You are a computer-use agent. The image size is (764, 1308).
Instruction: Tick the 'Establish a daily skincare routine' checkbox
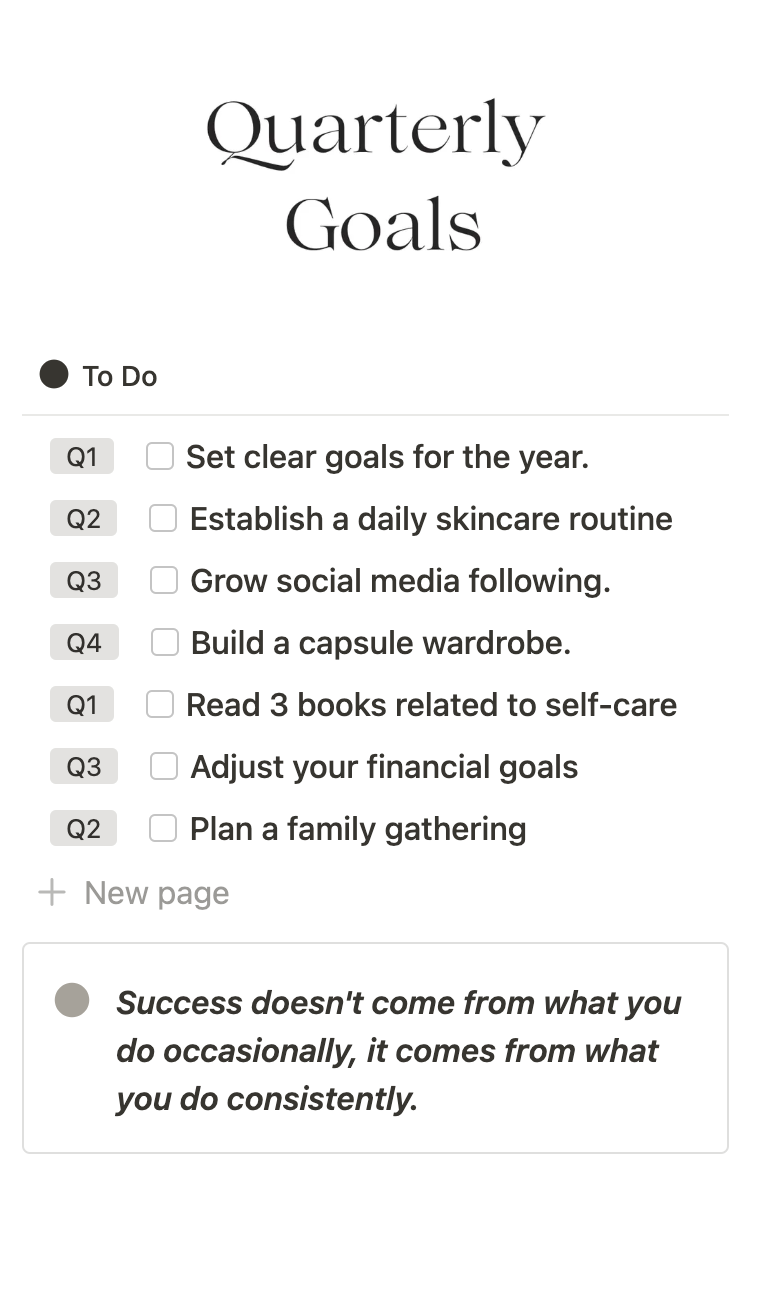click(x=163, y=518)
